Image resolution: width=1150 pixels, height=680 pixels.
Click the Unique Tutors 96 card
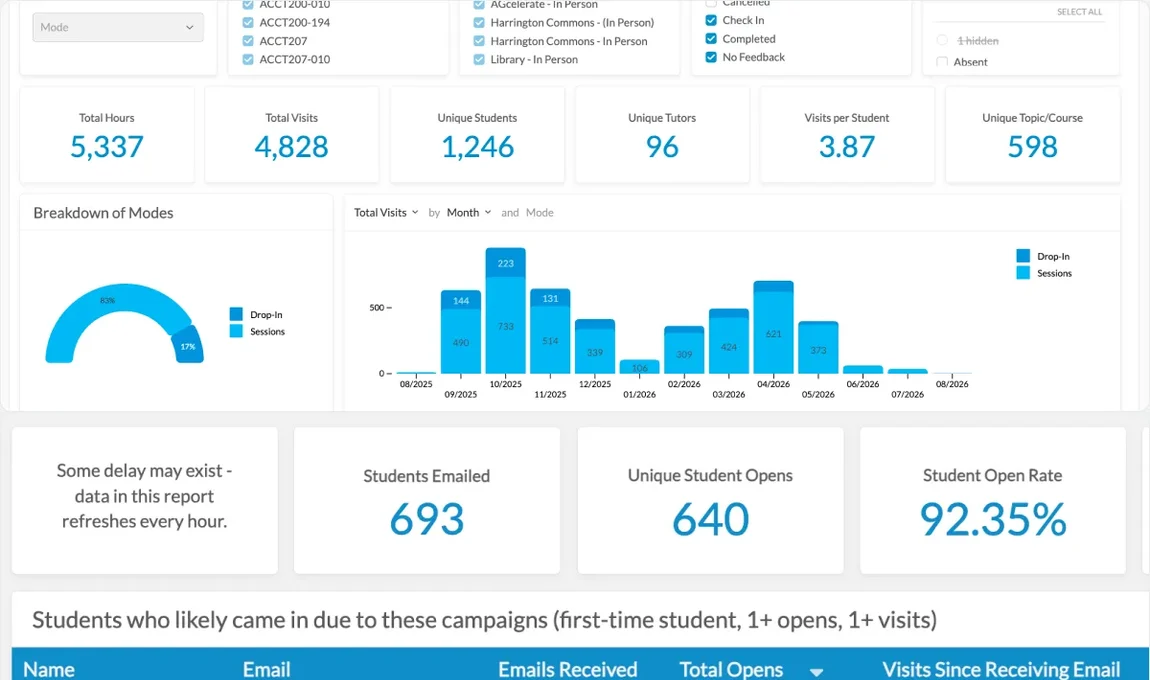coord(662,135)
